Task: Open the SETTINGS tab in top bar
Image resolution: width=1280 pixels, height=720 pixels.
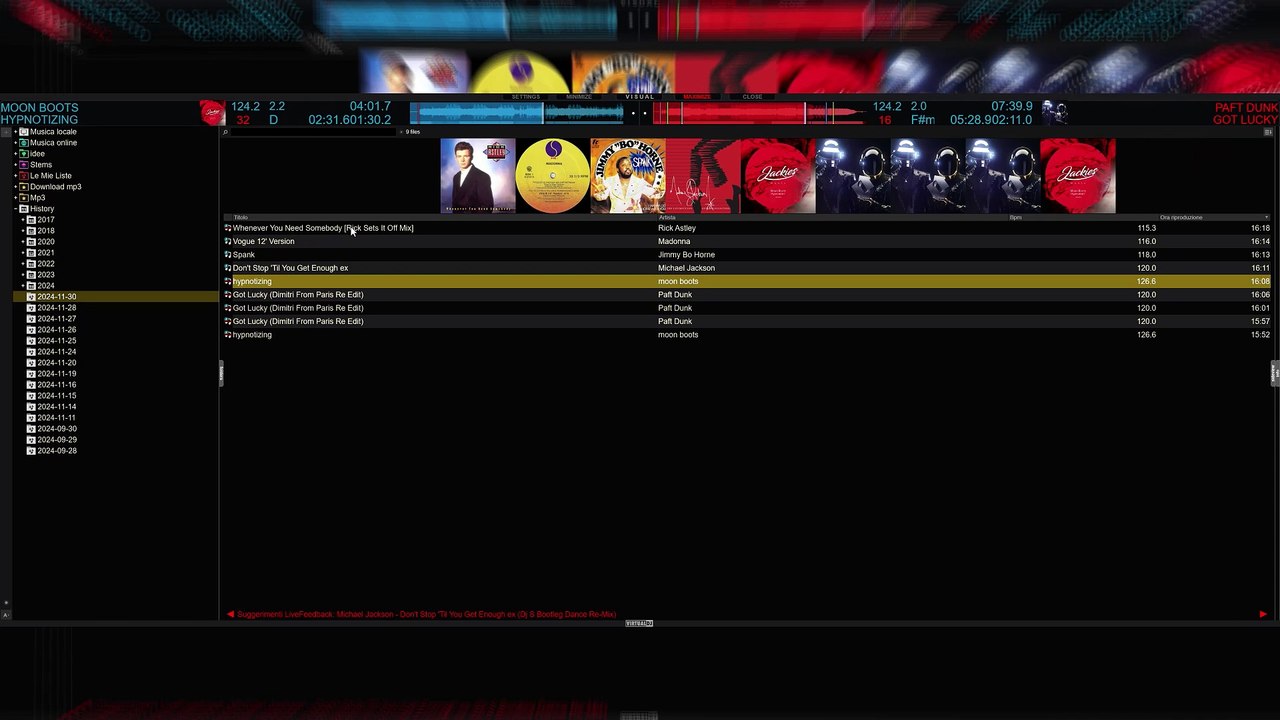Action: tap(526, 97)
